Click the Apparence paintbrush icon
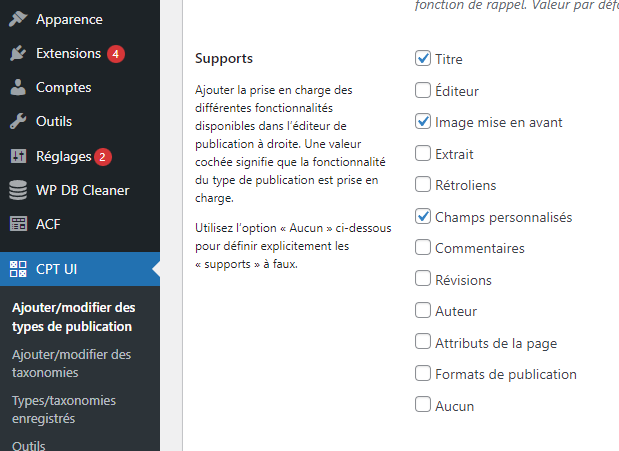 [x=18, y=19]
